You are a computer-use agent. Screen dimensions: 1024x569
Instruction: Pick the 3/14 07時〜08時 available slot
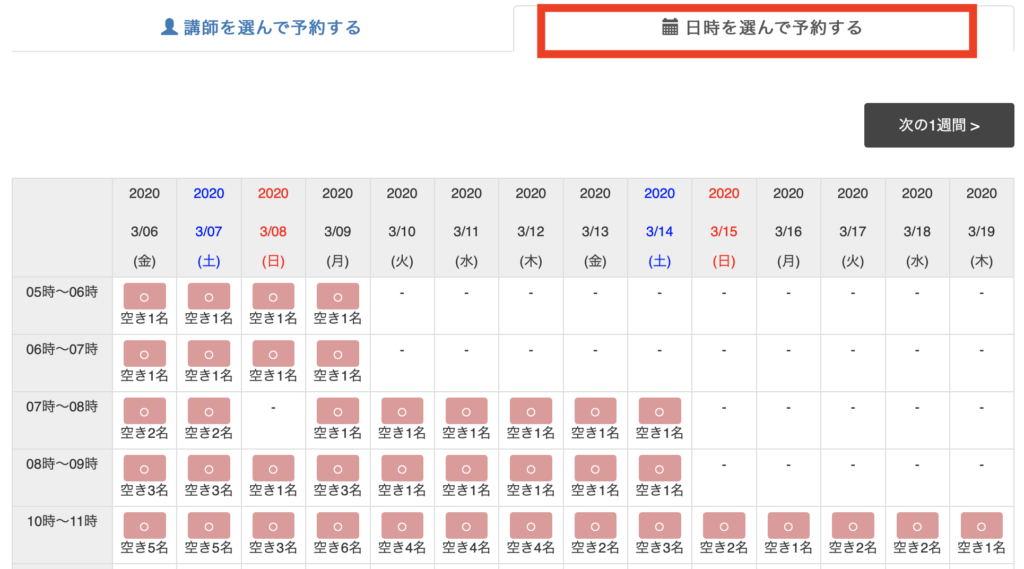(x=659, y=411)
